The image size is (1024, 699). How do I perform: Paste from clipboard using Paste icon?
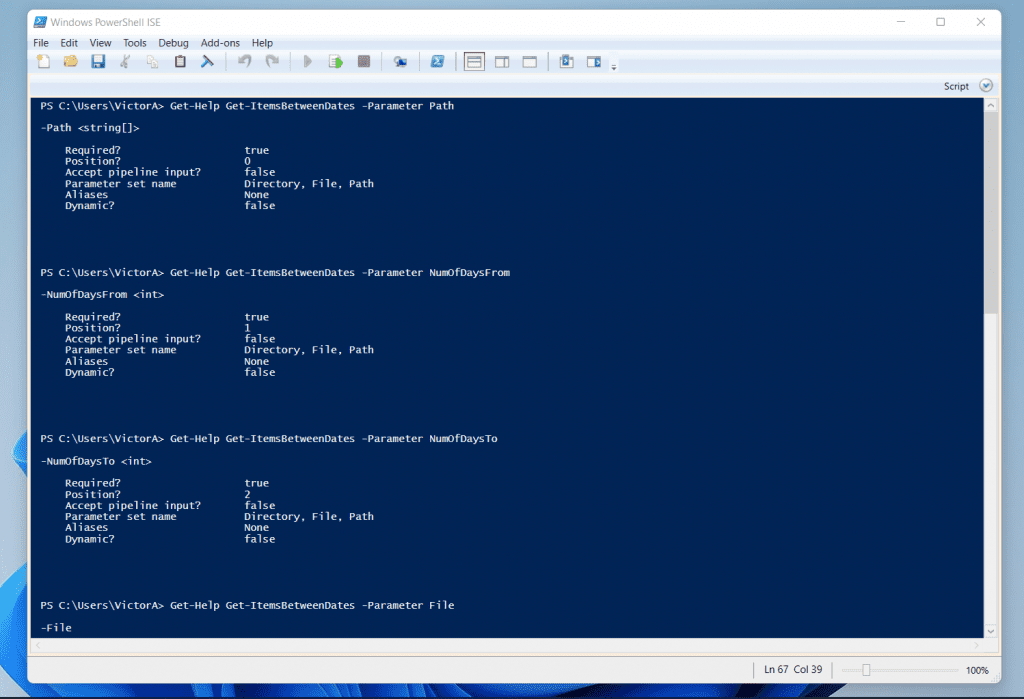(180, 61)
